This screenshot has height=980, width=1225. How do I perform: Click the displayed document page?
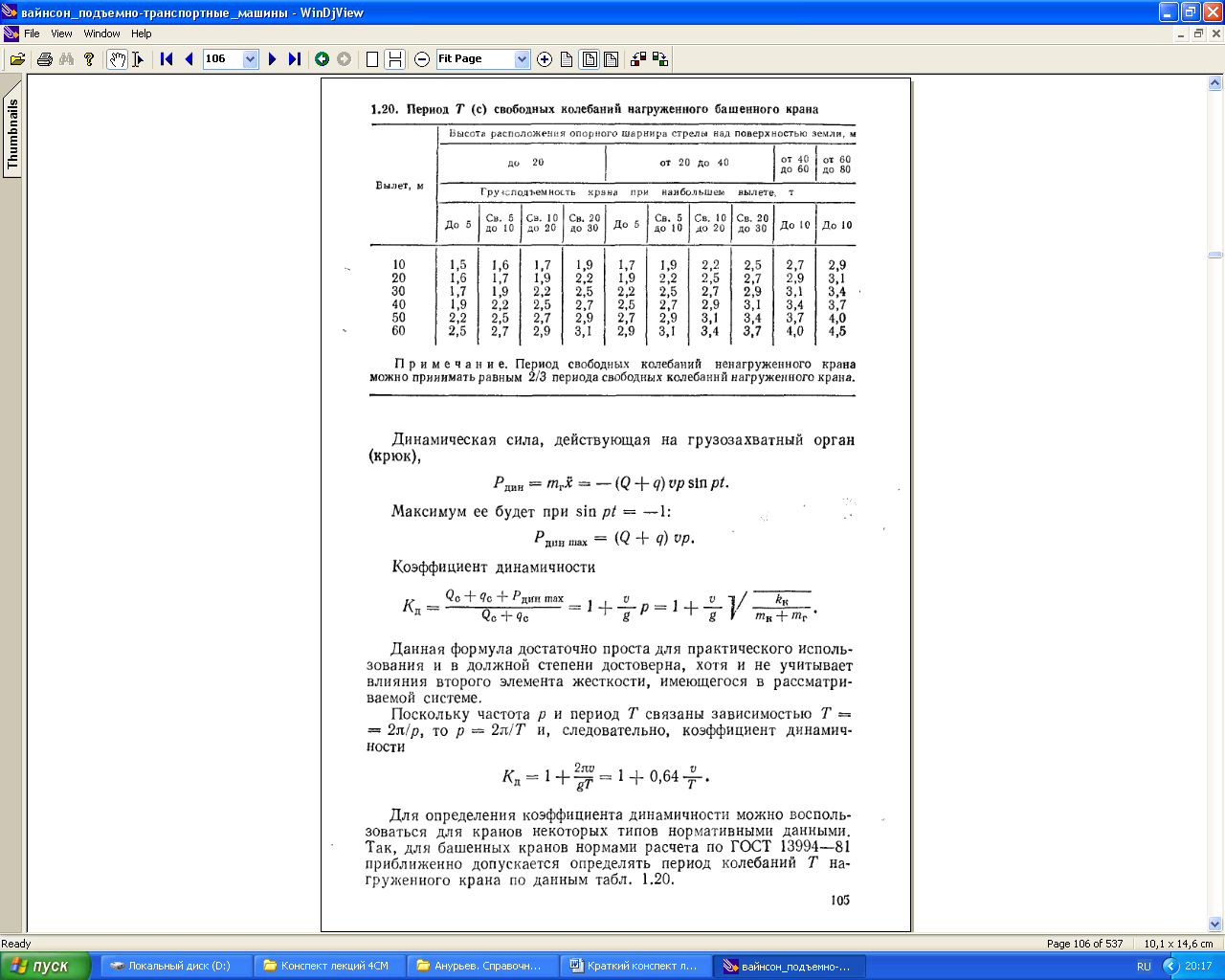(x=615, y=504)
